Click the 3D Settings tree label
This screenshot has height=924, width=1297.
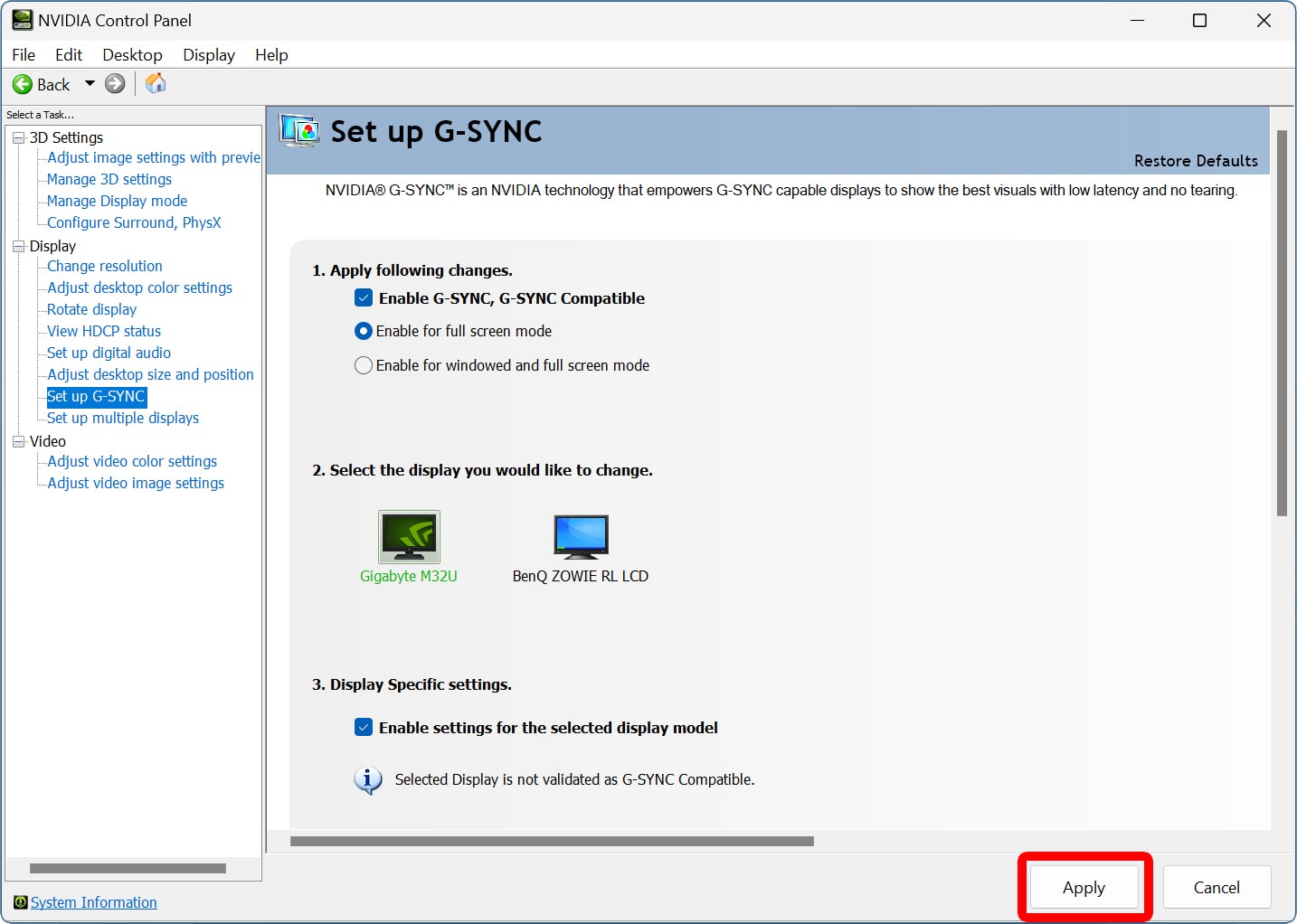click(66, 137)
